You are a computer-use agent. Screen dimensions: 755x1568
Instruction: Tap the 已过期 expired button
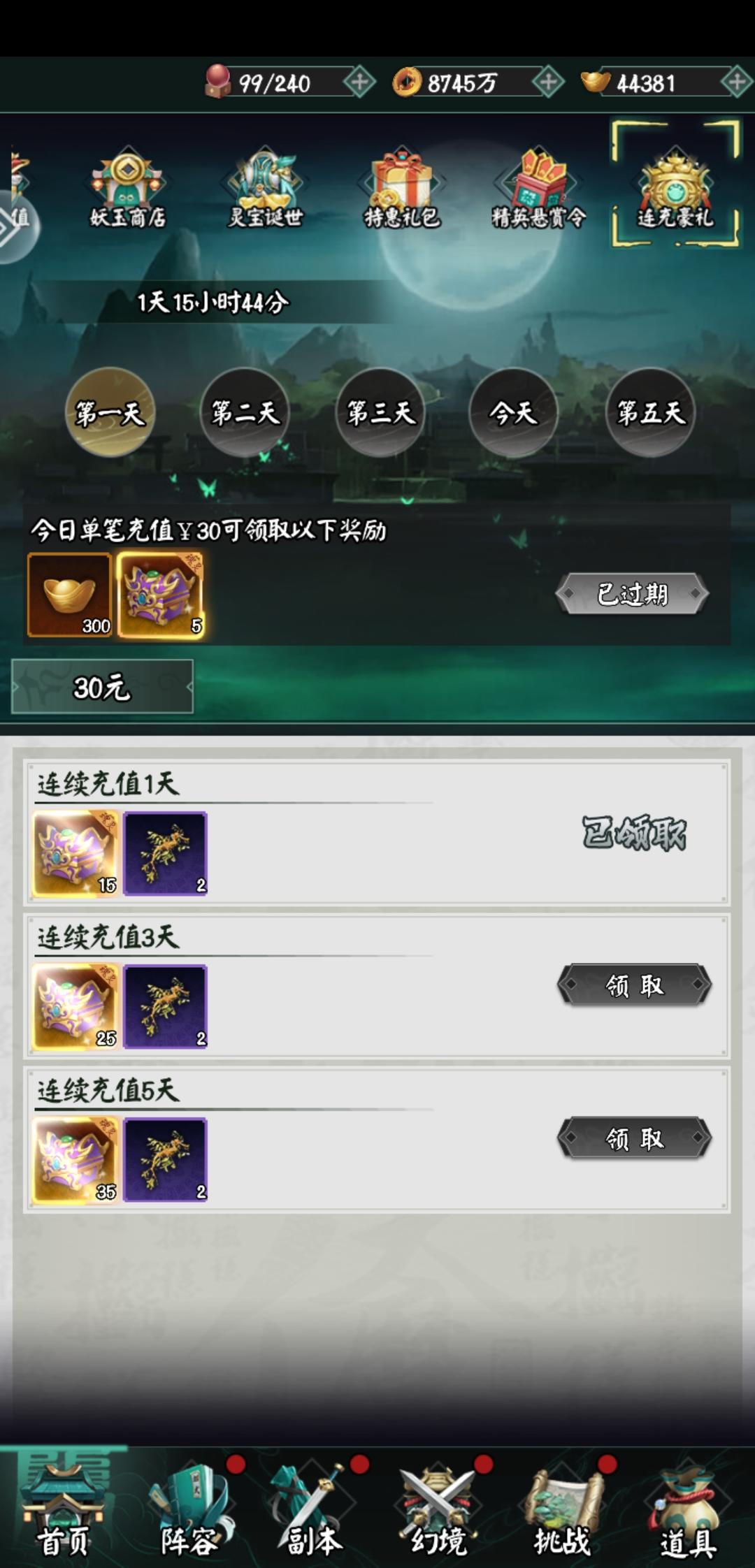[x=632, y=594]
